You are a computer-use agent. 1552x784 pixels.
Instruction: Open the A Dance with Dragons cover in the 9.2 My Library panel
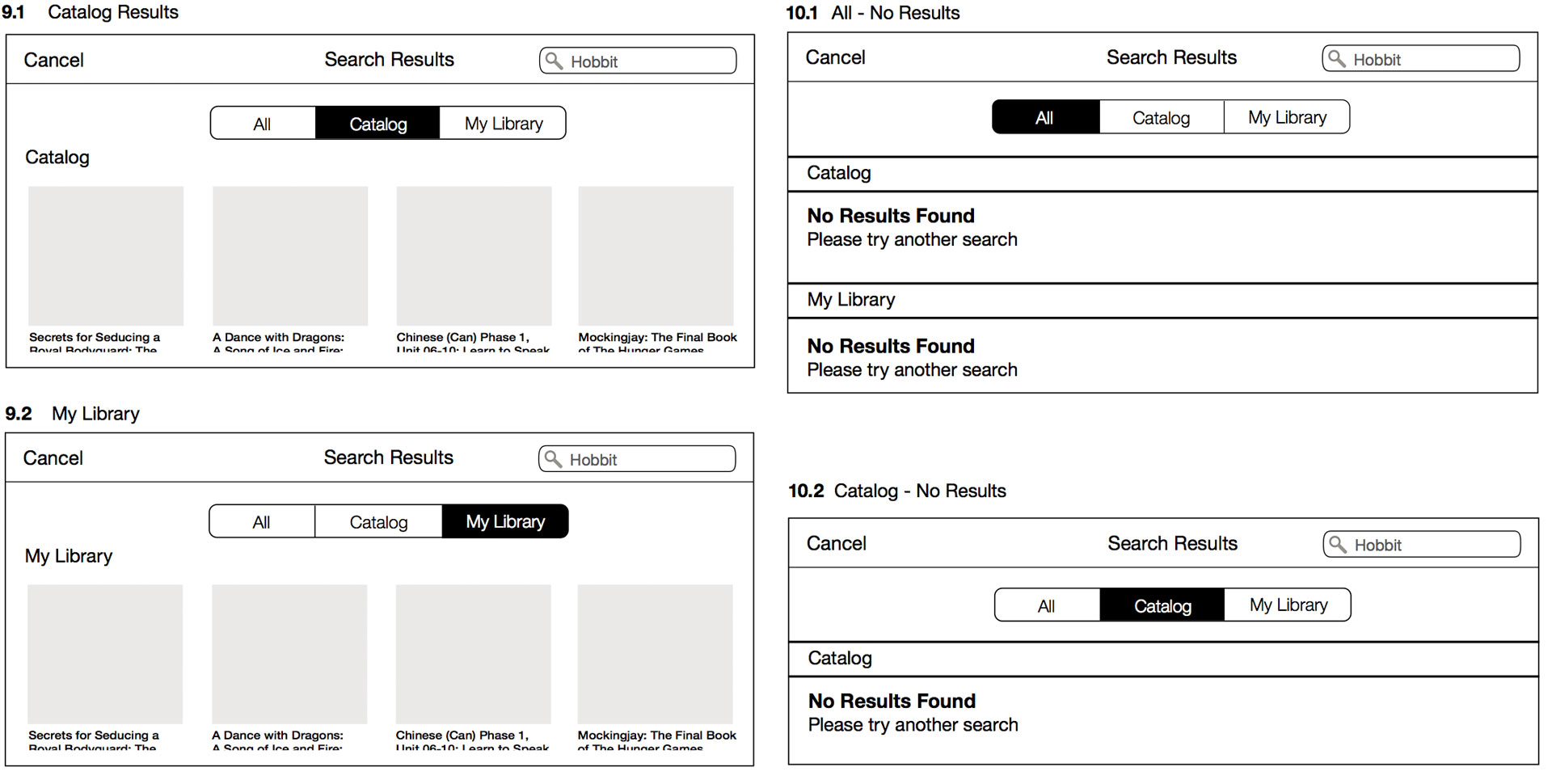289,655
